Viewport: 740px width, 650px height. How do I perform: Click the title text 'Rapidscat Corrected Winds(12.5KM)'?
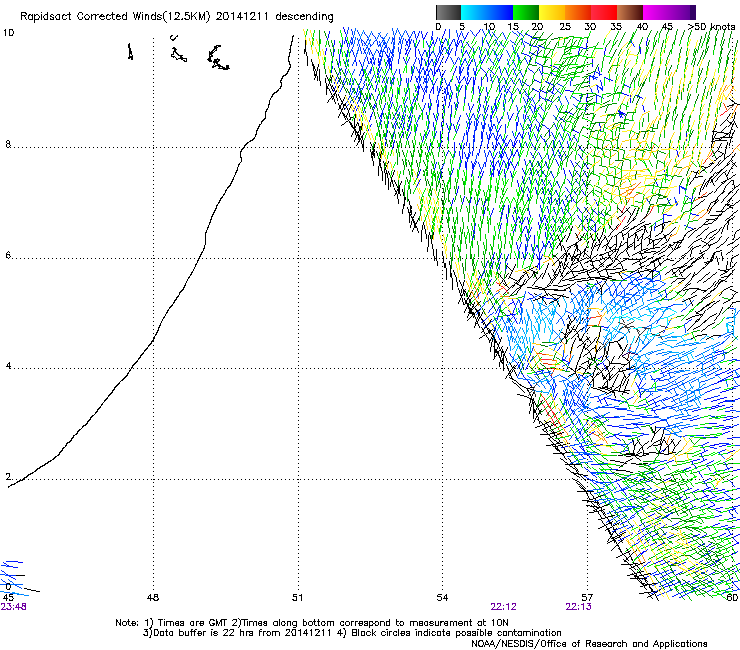(x=115, y=17)
